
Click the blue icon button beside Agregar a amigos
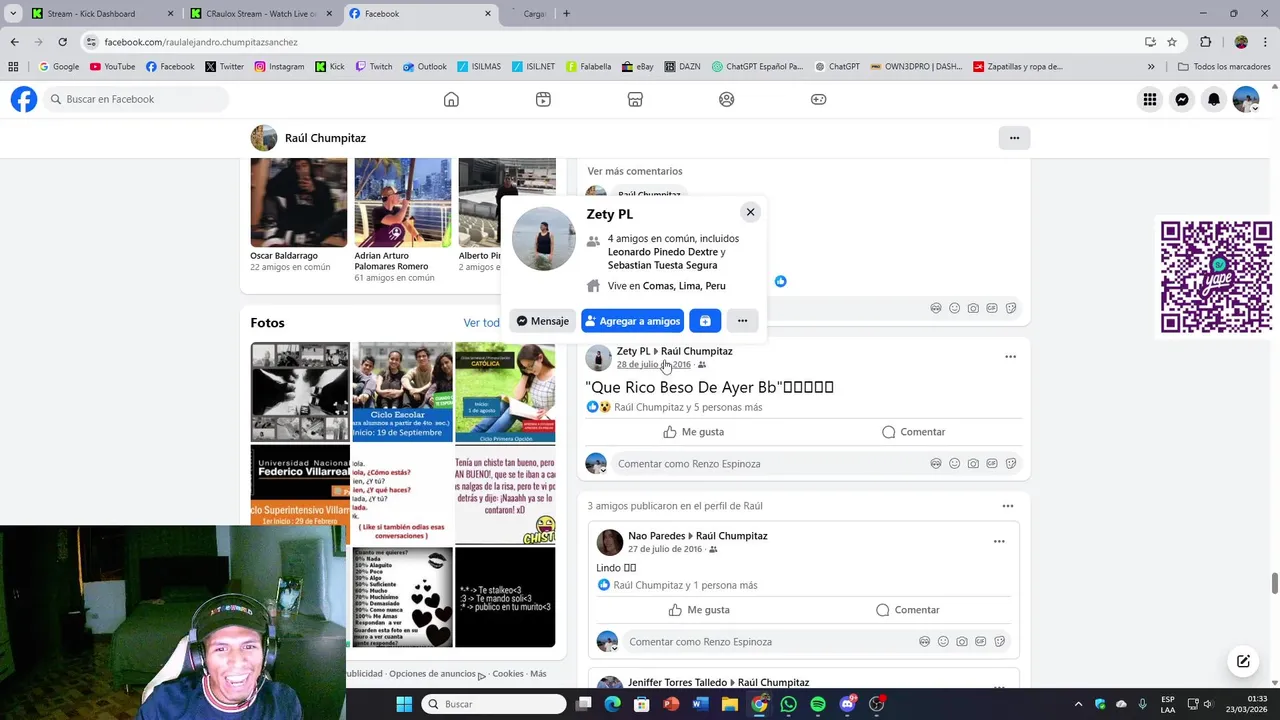(705, 321)
